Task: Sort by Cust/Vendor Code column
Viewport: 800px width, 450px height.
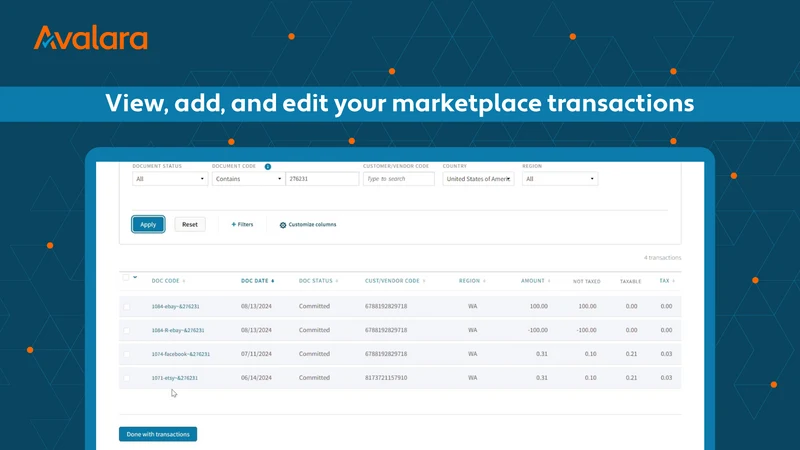Action: click(395, 281)
